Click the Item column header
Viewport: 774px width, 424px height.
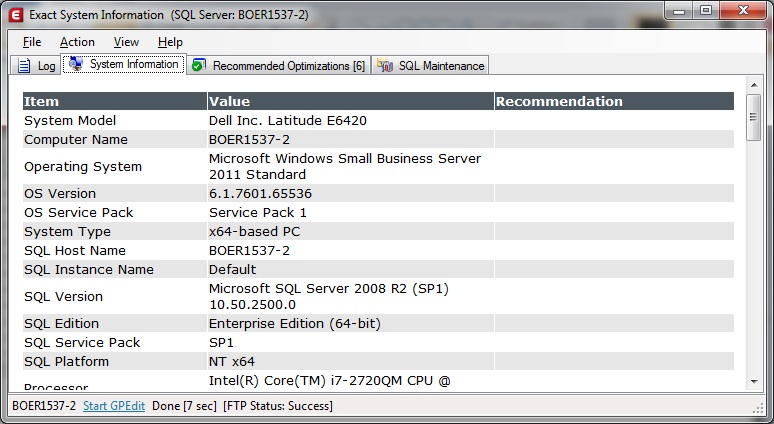coord(115,101)
